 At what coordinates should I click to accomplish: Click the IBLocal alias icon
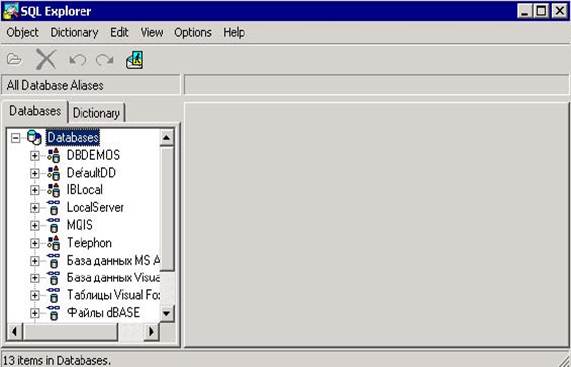click(x=54, y=190)
